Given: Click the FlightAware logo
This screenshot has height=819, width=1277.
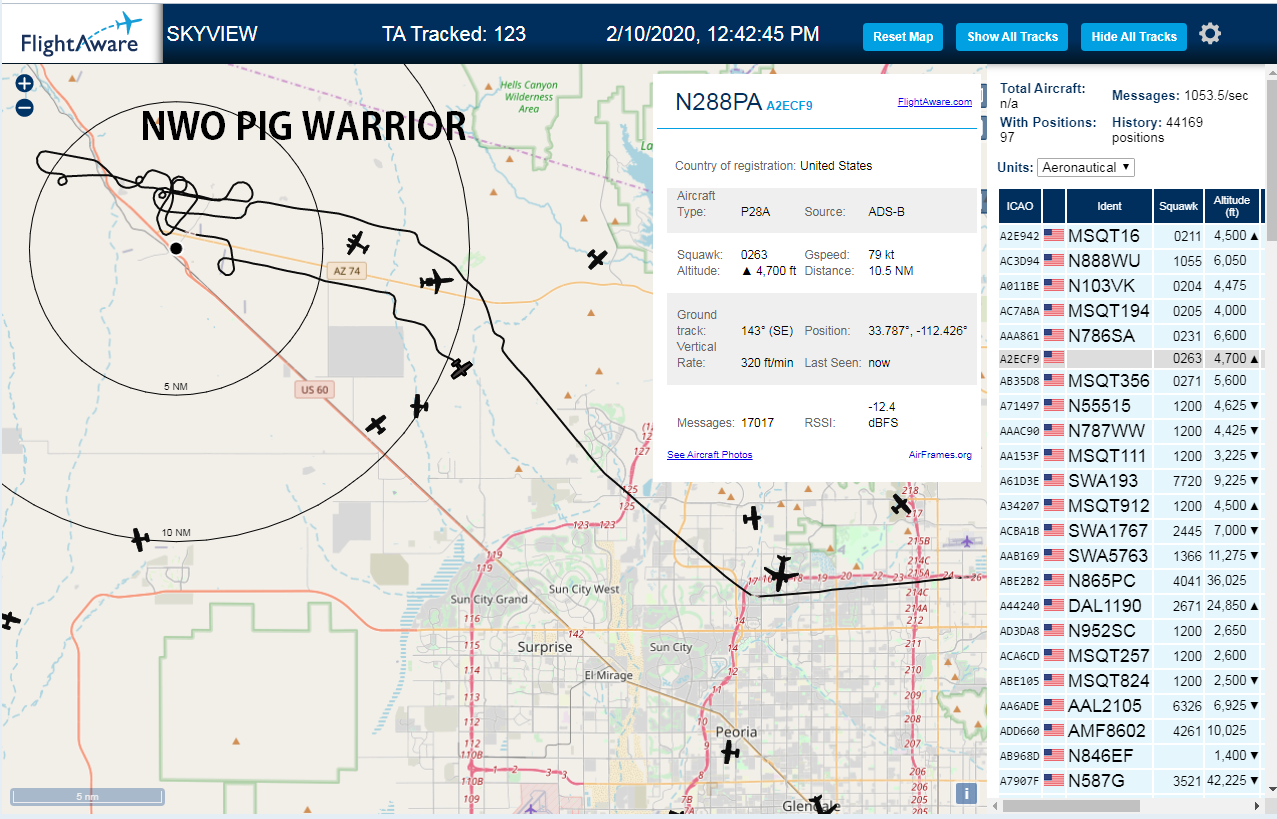Looking at the screenshot, I should 82,35.
